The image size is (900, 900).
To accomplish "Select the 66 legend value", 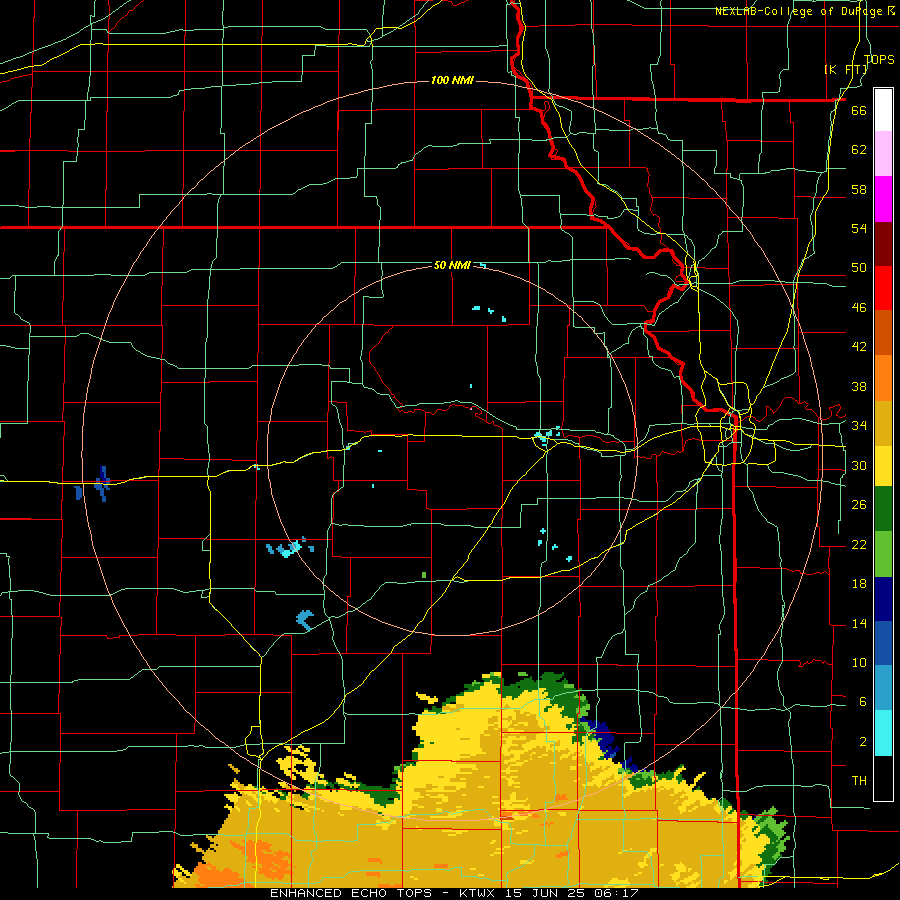I will coord(859,110).
